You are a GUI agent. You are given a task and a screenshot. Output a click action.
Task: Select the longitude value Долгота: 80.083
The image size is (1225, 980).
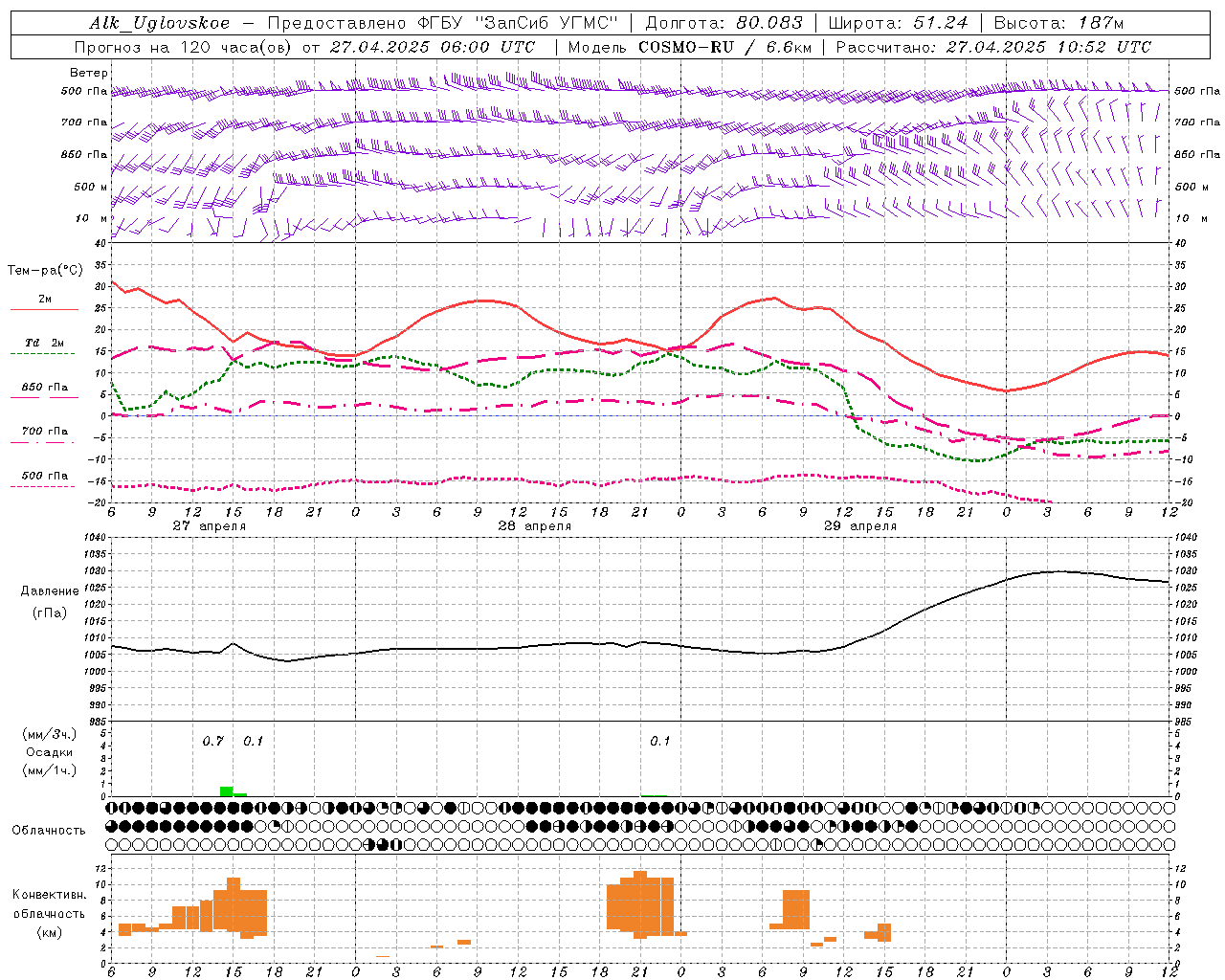pos(725,23)
